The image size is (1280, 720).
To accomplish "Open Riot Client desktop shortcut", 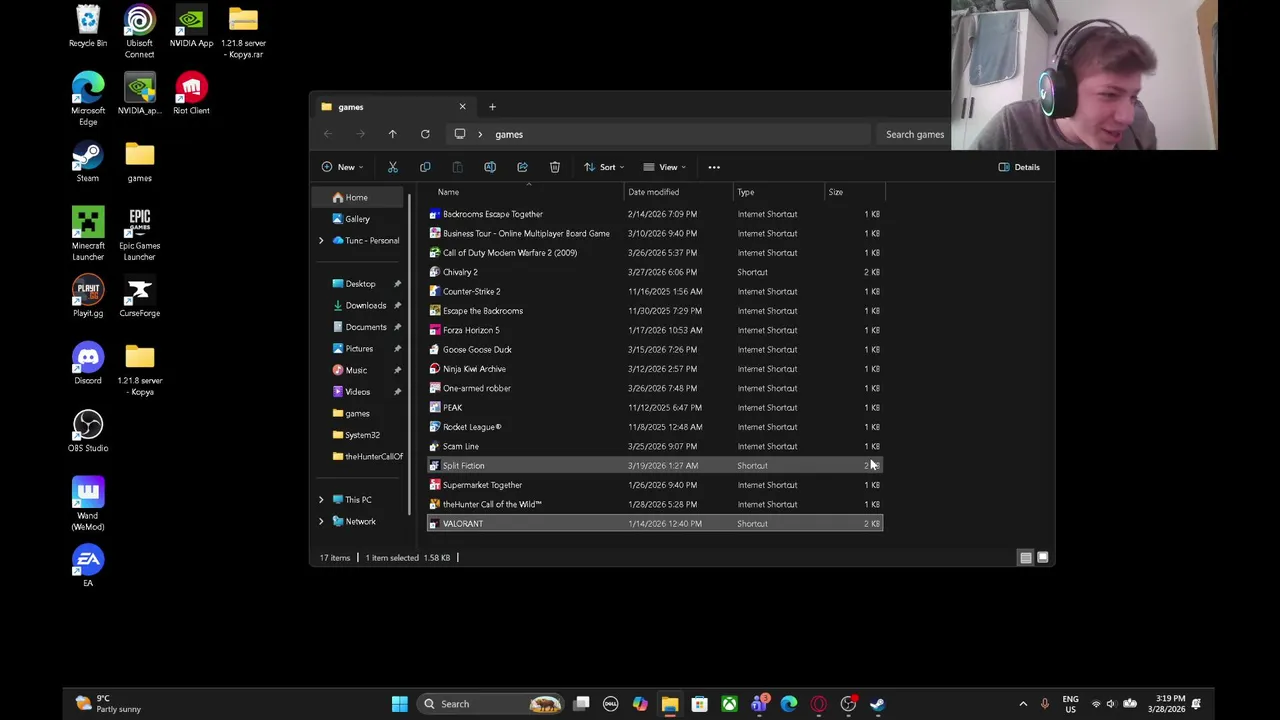I will click(191, 94).
